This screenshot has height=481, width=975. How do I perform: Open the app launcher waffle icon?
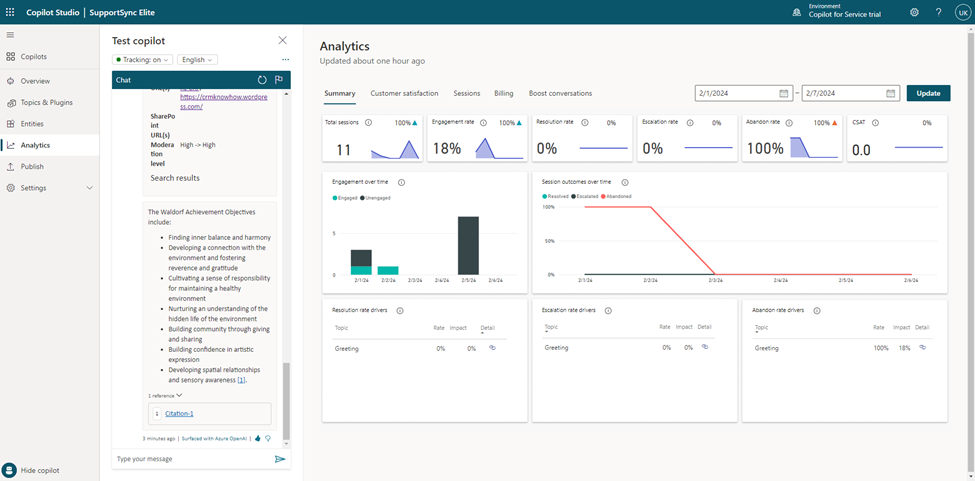click(x=10, y=12)
